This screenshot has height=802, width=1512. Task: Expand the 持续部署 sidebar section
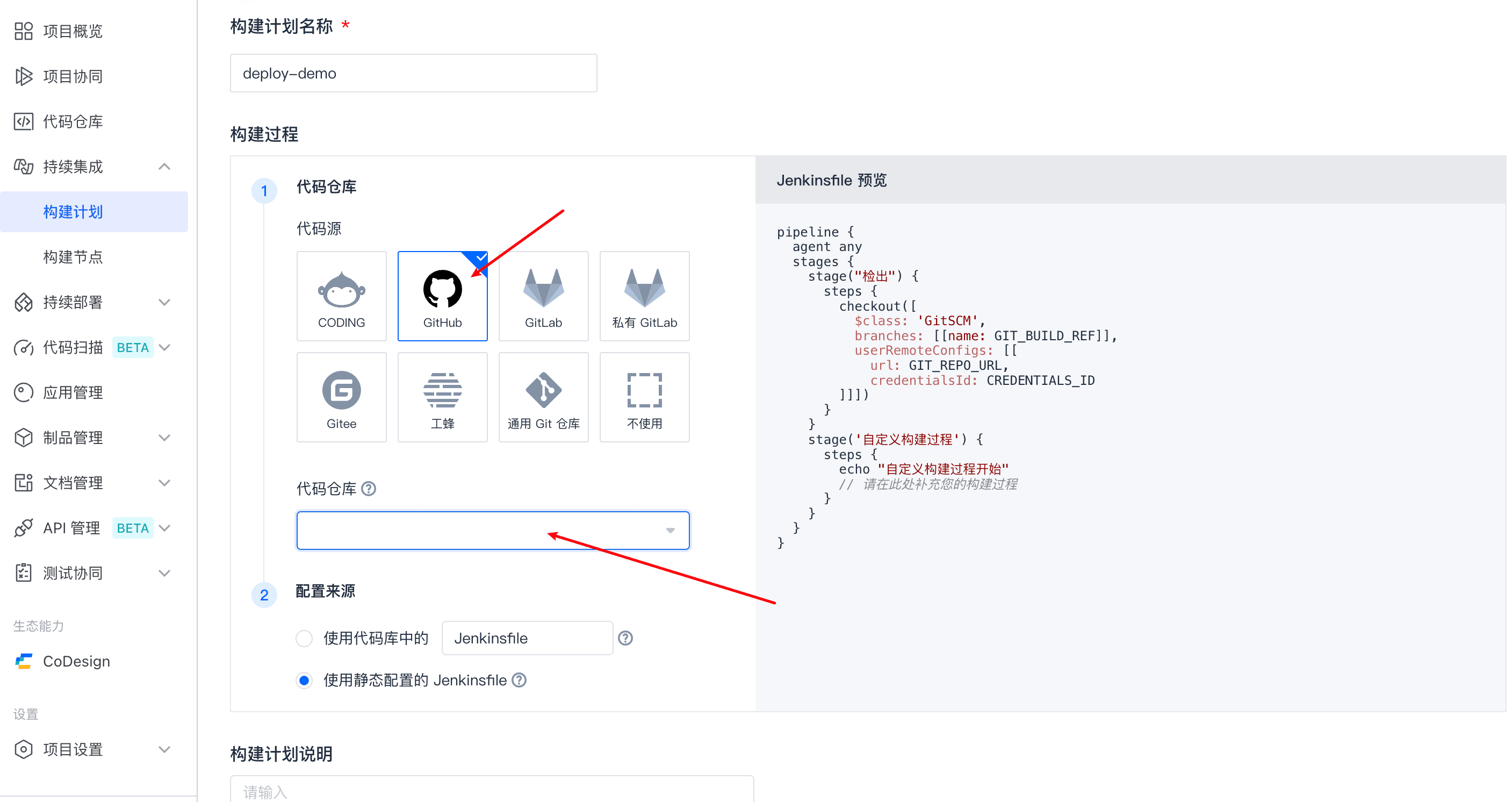tap(164, 303)
